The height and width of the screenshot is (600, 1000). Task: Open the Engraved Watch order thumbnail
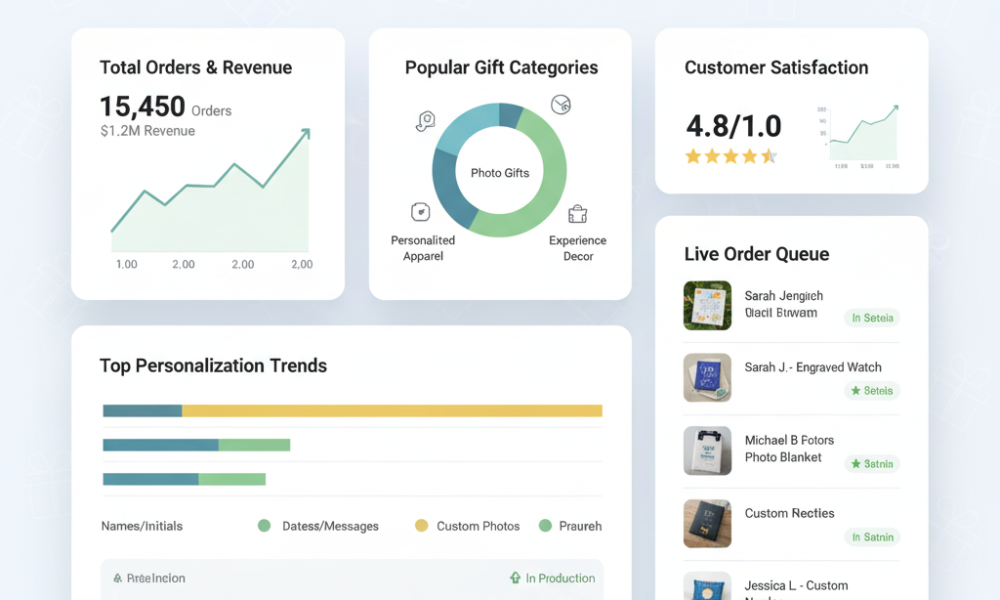(707, 377)
